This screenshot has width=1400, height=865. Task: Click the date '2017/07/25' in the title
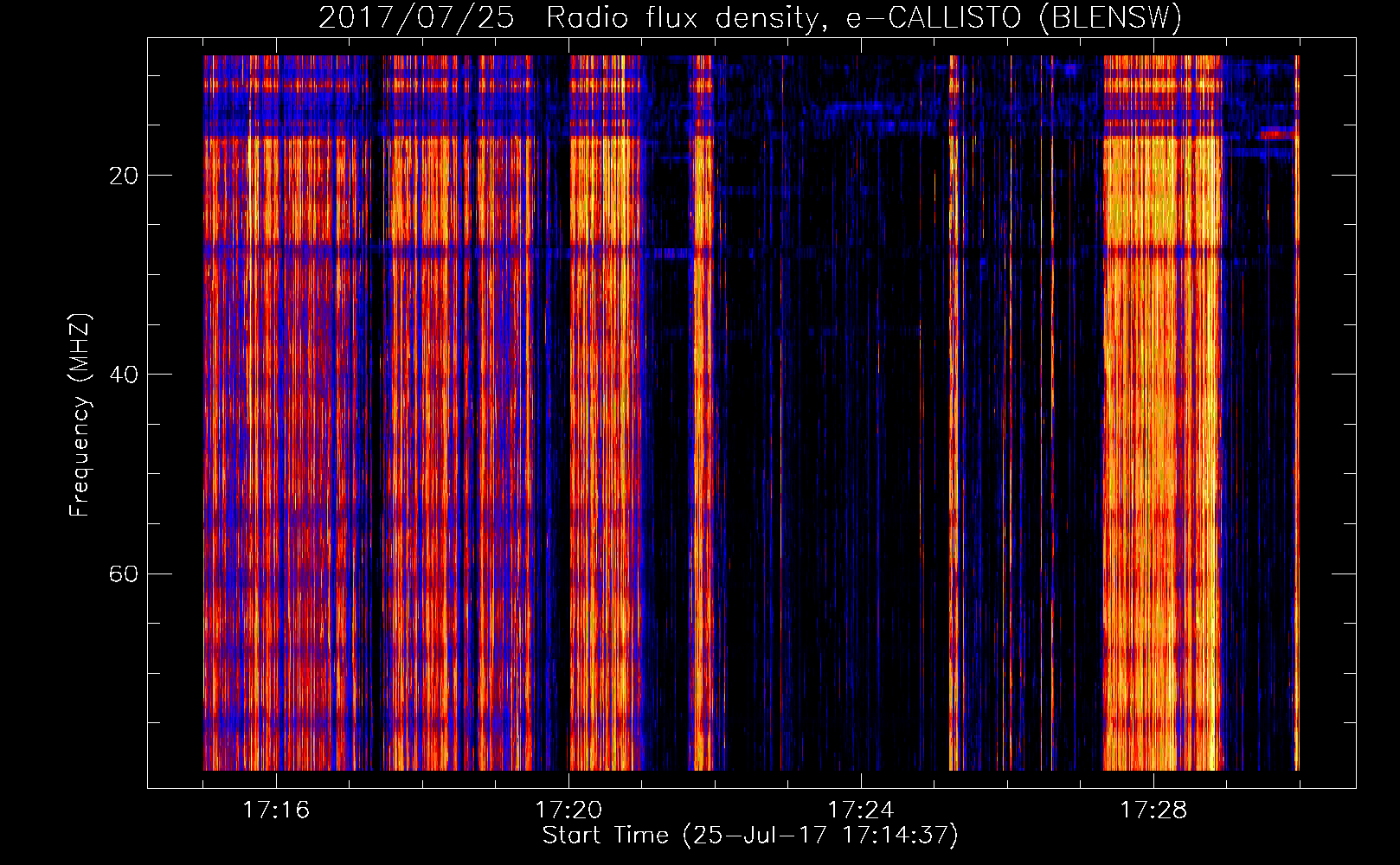tap(416, 17)
